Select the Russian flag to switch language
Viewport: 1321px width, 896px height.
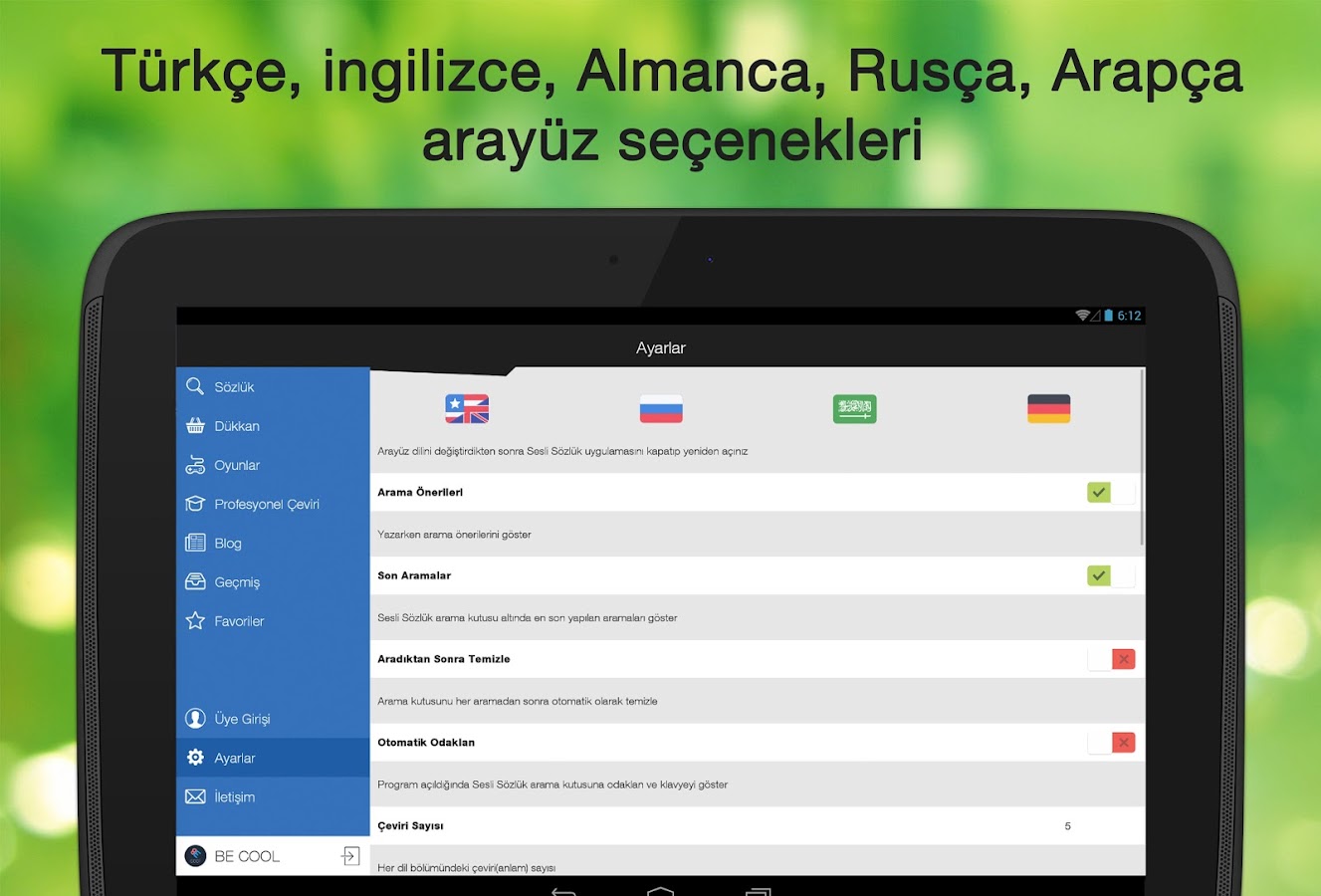pos(660,408)
